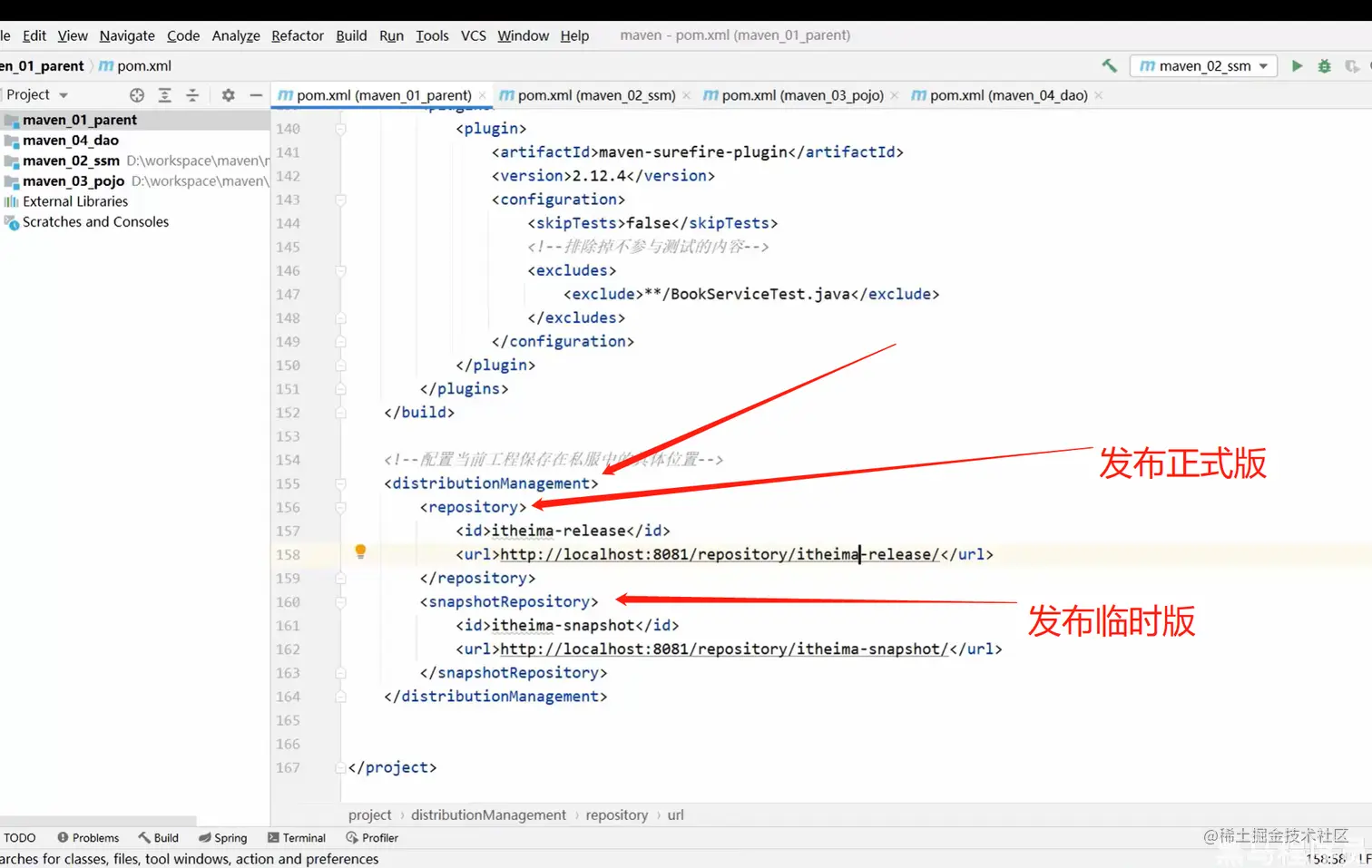
Task: Click the Run with Coverage icon
Action: pos(1351,65)
